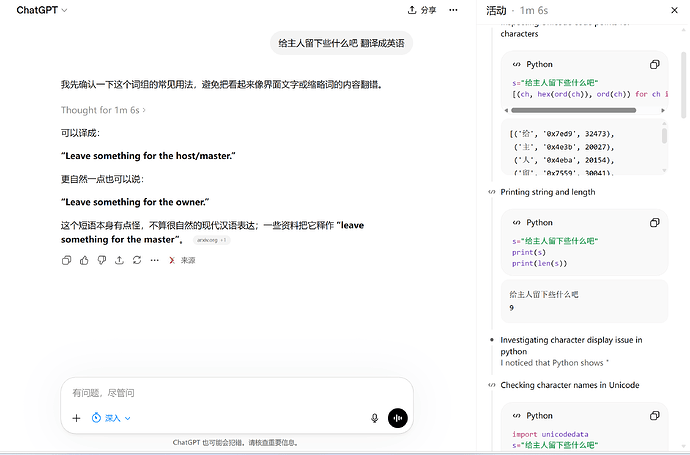
Task: Click the plus attach icon in composer
Action: point(76,418)
